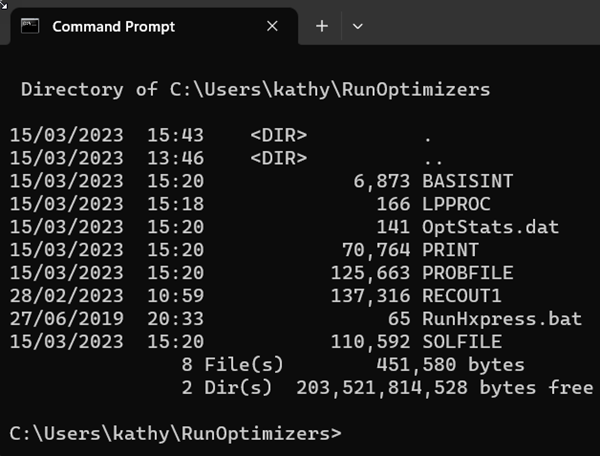Select the Command Prompt tab title
This screenshot has height=456, width=600.
click(113, 26)
